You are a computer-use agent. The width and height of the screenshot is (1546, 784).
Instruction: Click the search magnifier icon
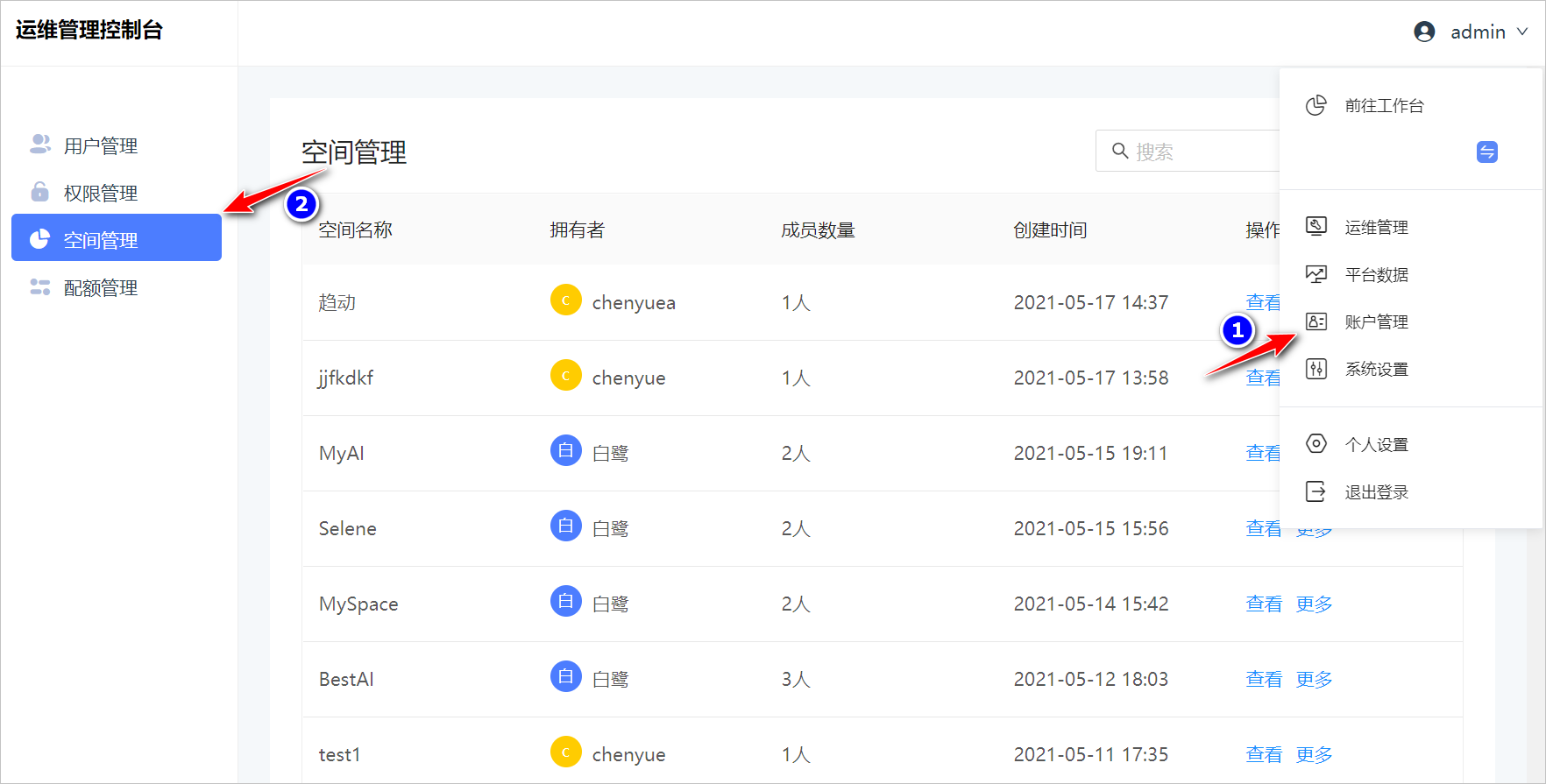coord(1119,151)
